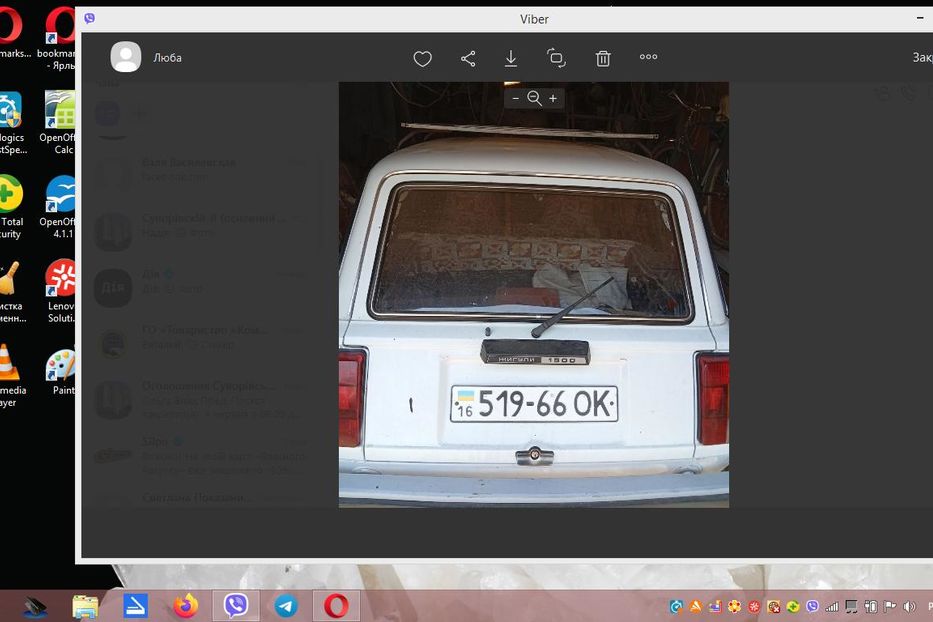The height and width of the screenshot is (622, 933).
Task: Click the sender name Люба
Action: (167, 58)
